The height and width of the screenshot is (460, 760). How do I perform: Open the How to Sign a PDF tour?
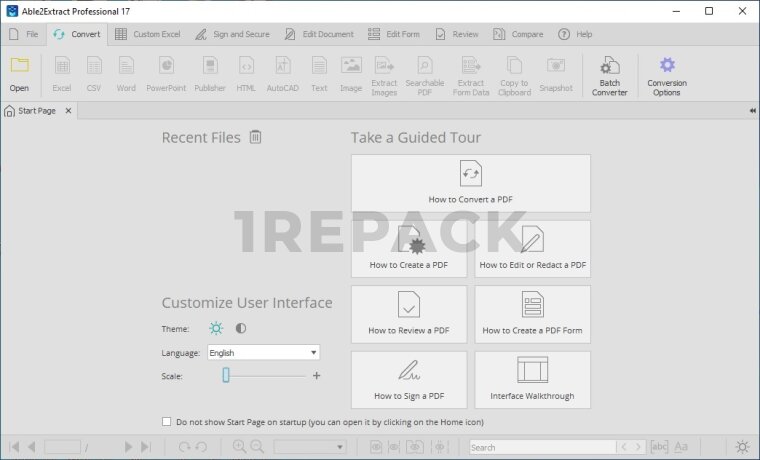pos(408,379)
